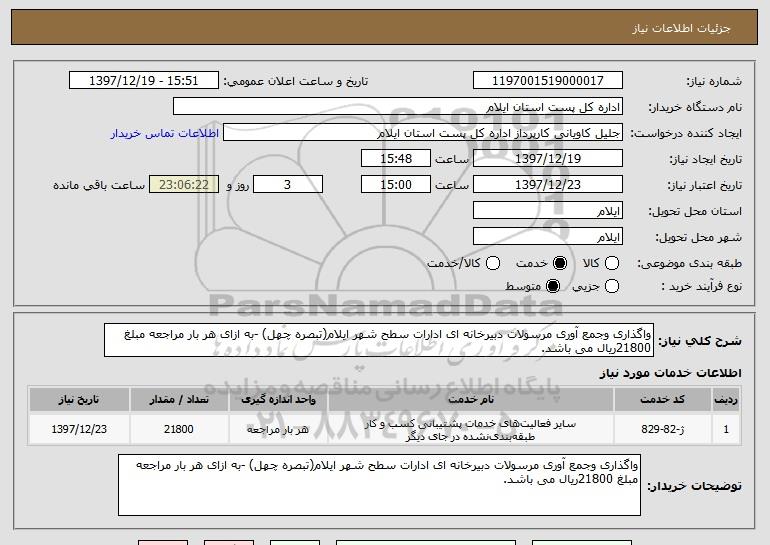Select the کالا/خدمت radio button
This screenshot has height=545, width=770.
(x=493, y=263)
